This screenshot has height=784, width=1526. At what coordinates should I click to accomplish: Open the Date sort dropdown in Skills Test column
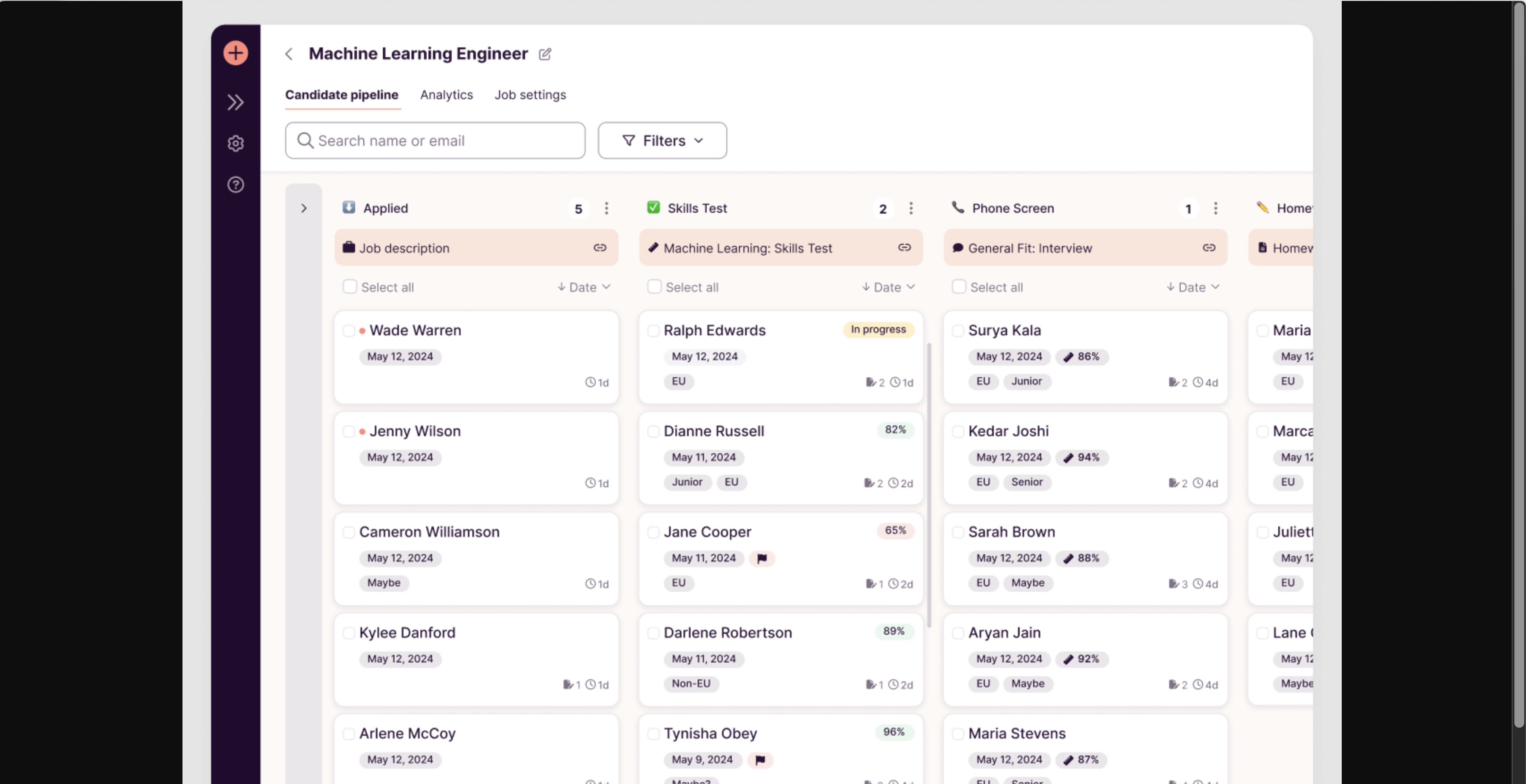click(x=887, y=288)
